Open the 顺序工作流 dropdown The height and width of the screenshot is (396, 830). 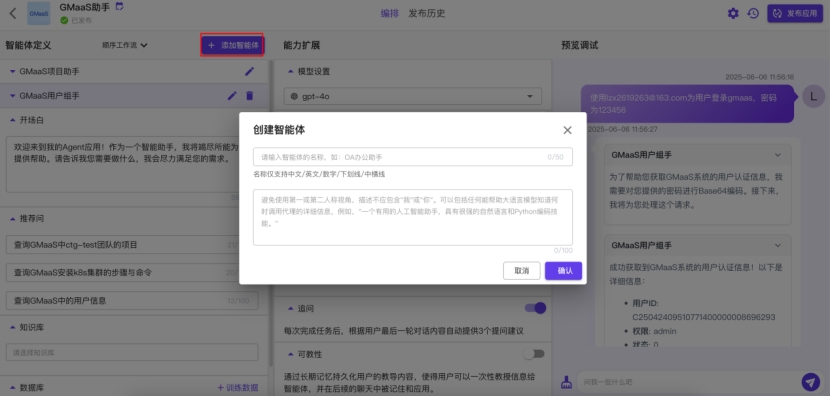[125, 45]
